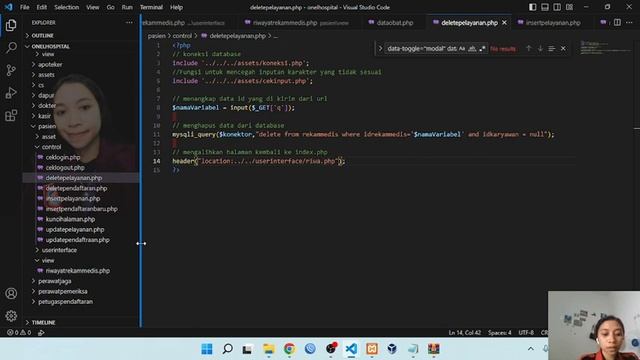Screen dimensions: 640x360
Task: Open the Search view in activity bar
Action: click(x=11, y=48)
